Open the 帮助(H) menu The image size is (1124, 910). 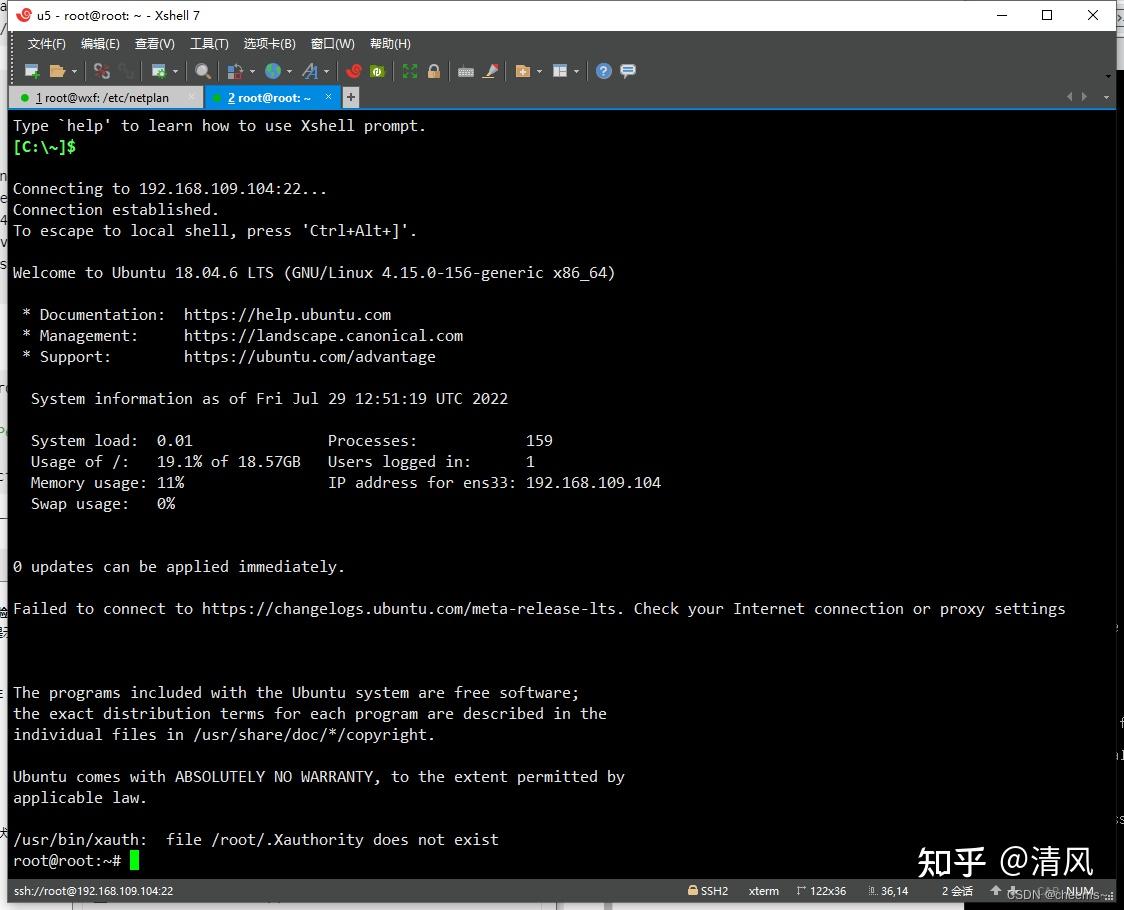click(x=390, y=44)
